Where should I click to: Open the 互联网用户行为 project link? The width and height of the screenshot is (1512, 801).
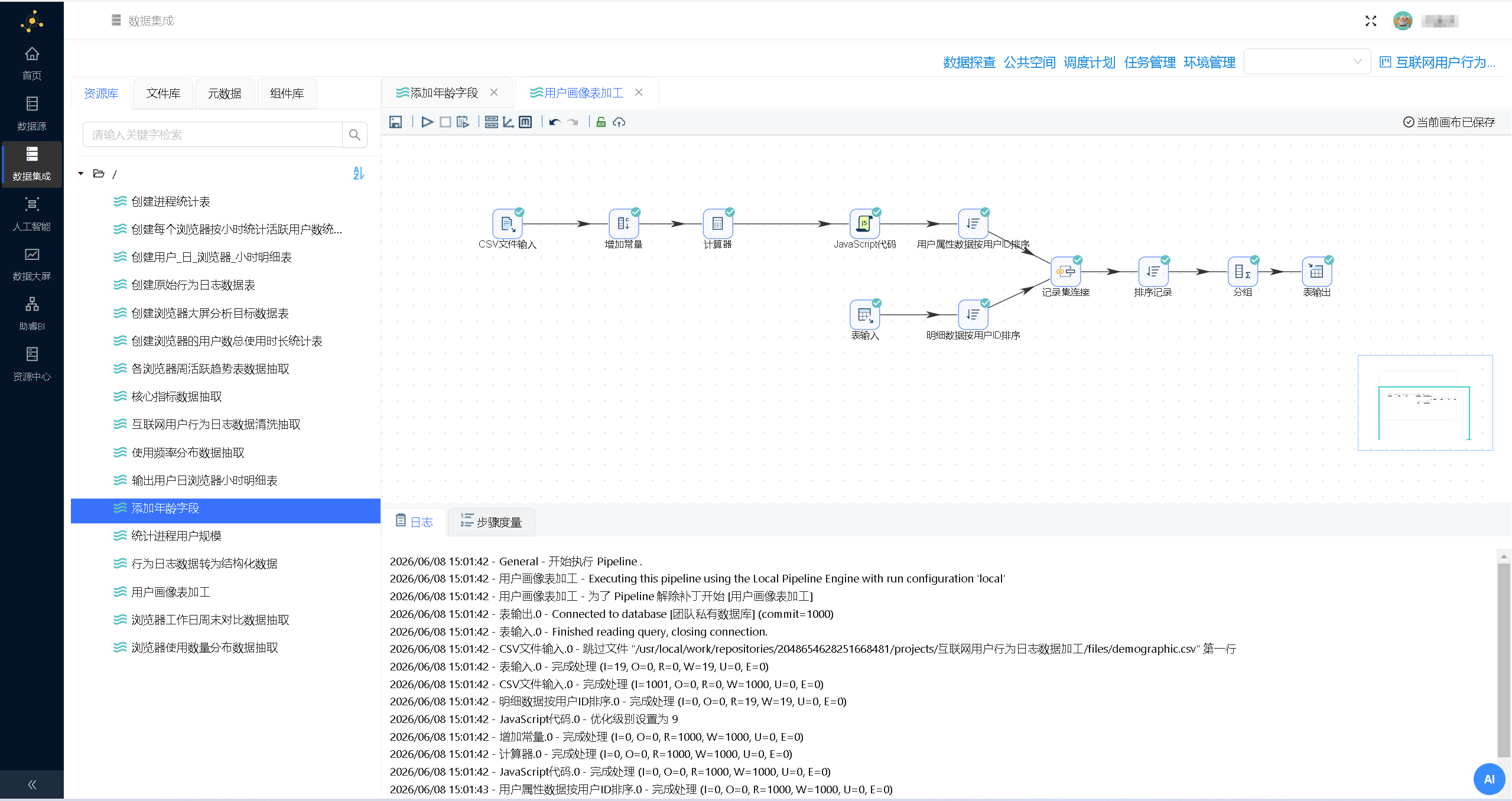pyautogui.click(x=1438, y=62)
